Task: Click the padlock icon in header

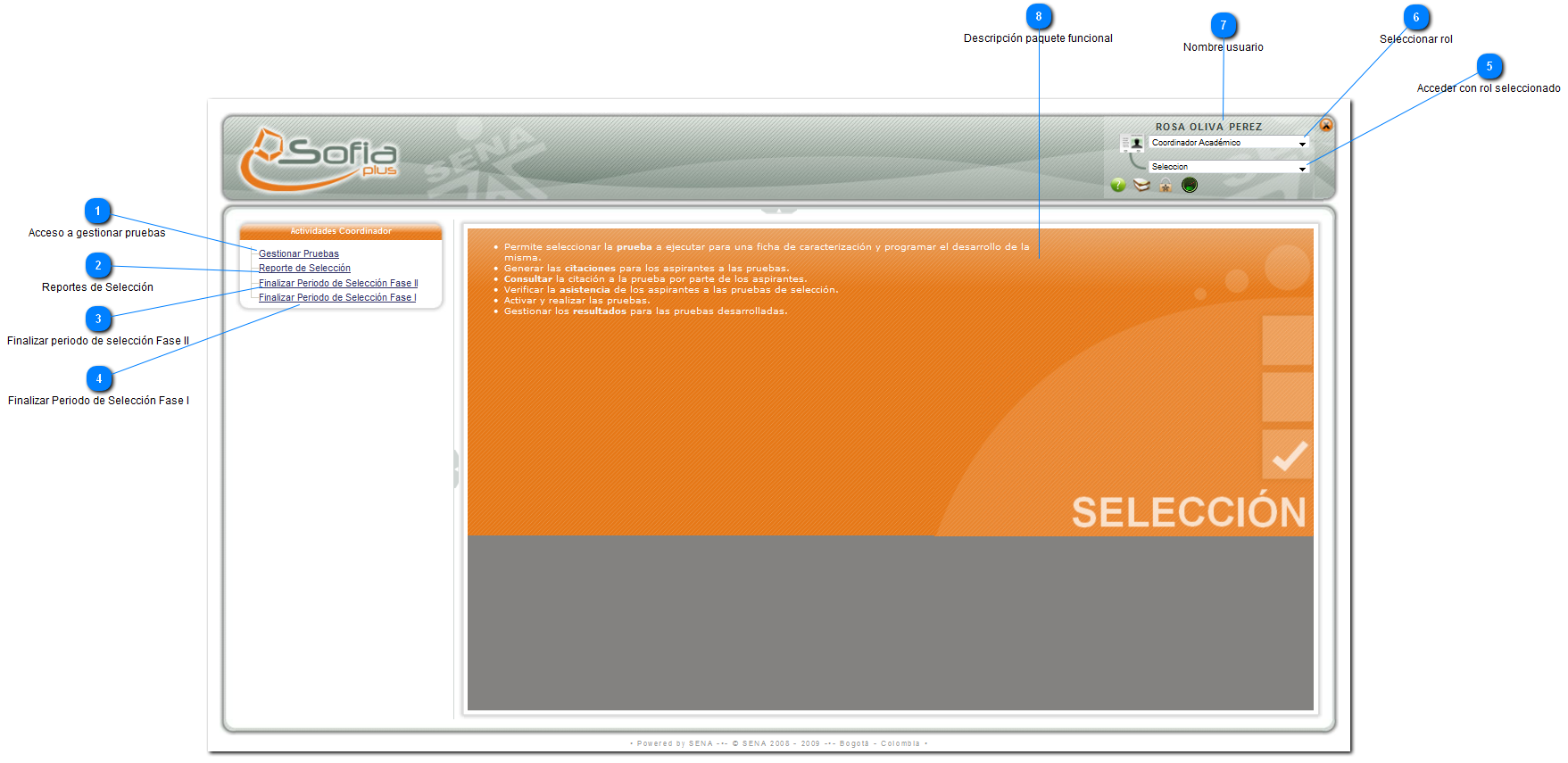Action: click(x=1166, y=185)
